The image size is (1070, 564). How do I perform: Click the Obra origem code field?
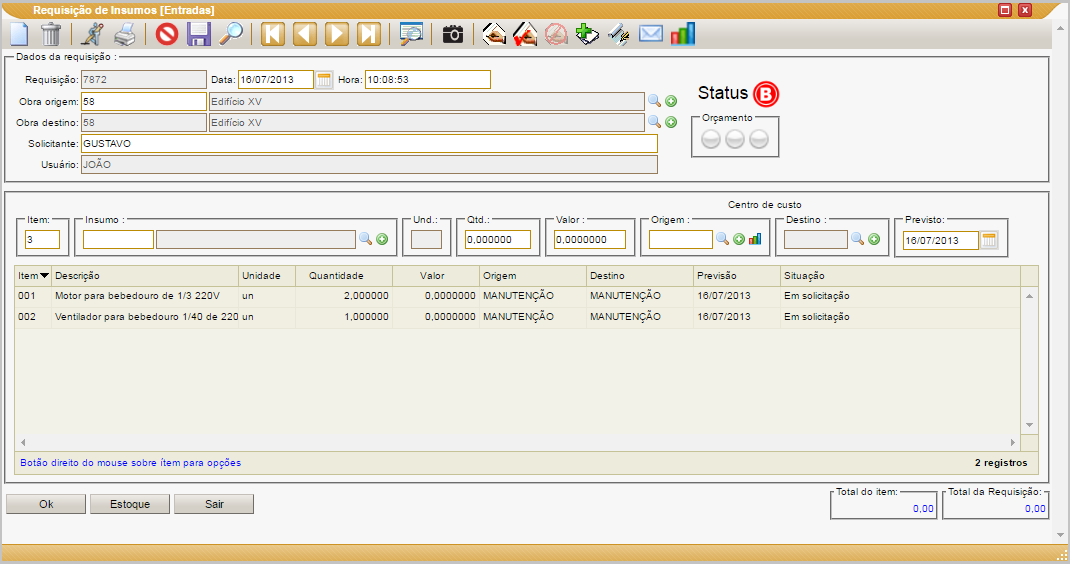pyautogui.click(x=143, y=101)
